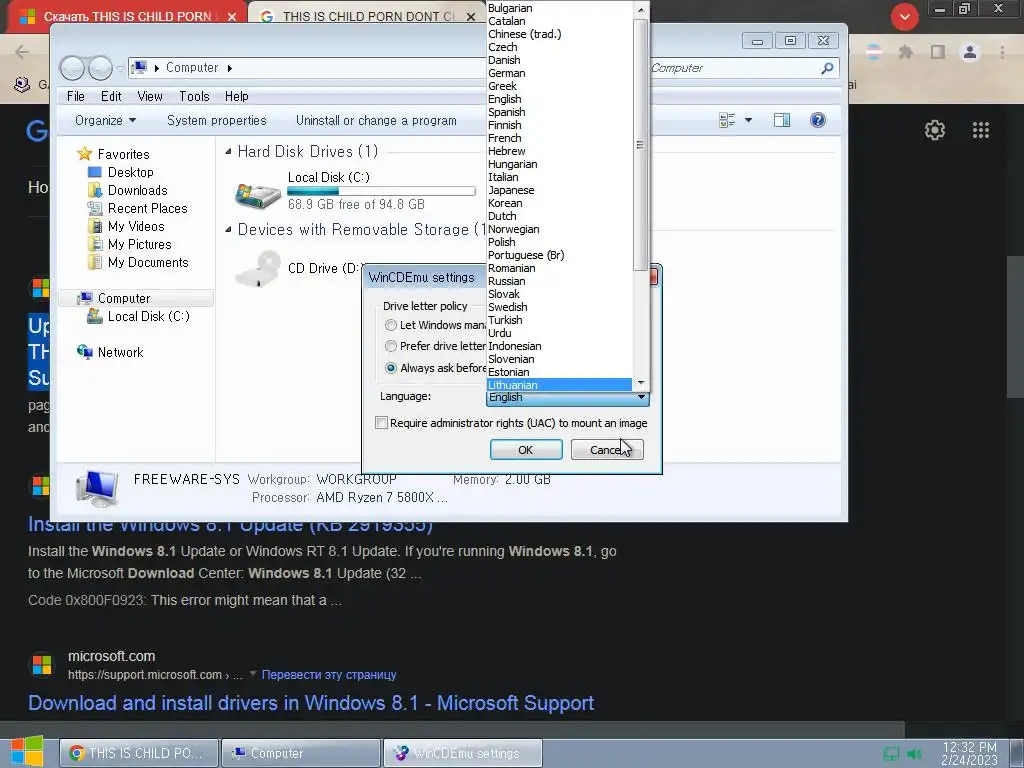Click the Explorer back navigation button
The image size is (1024, 768).
tap(72, 68)
